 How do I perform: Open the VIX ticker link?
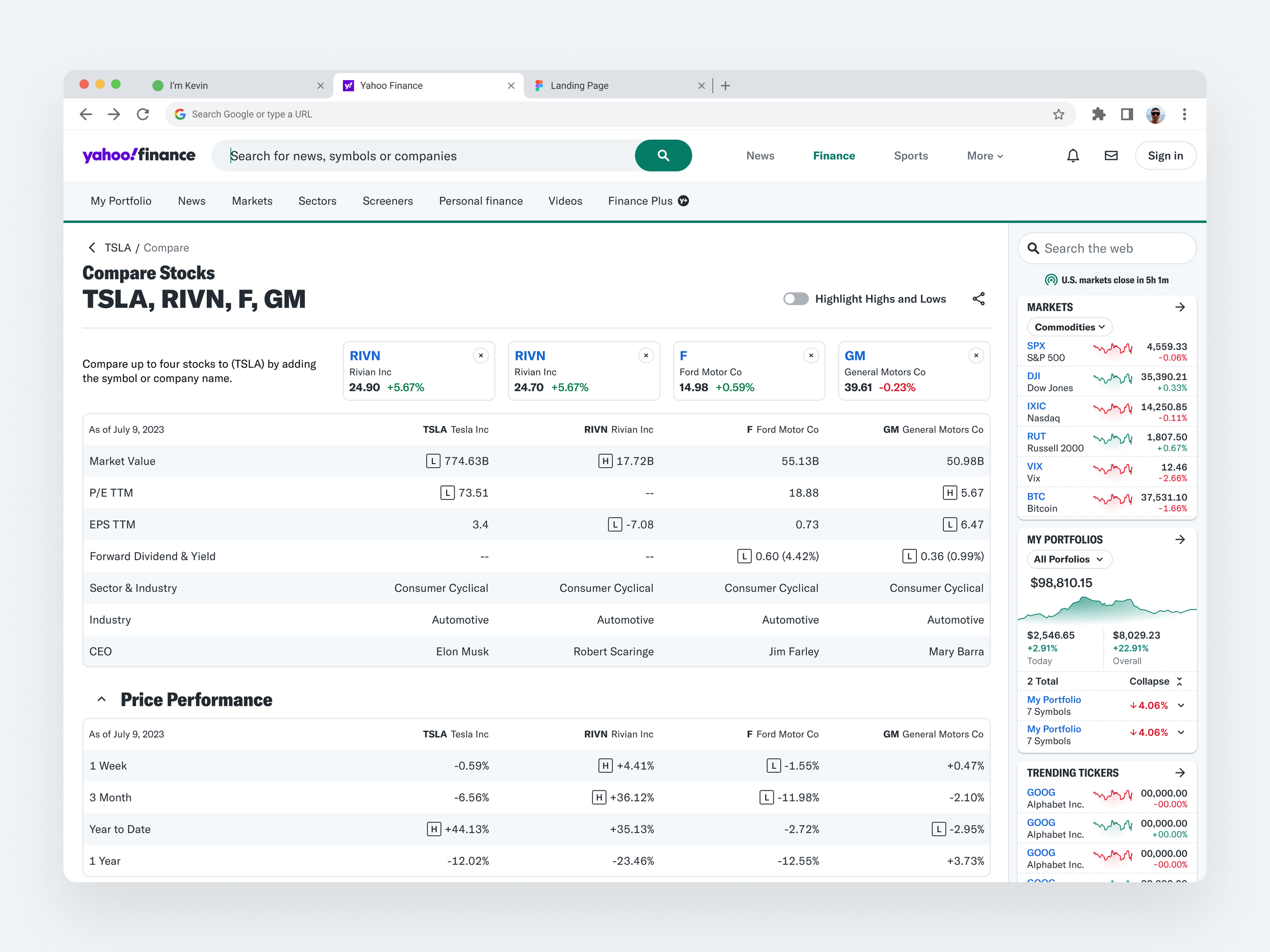1035,467
